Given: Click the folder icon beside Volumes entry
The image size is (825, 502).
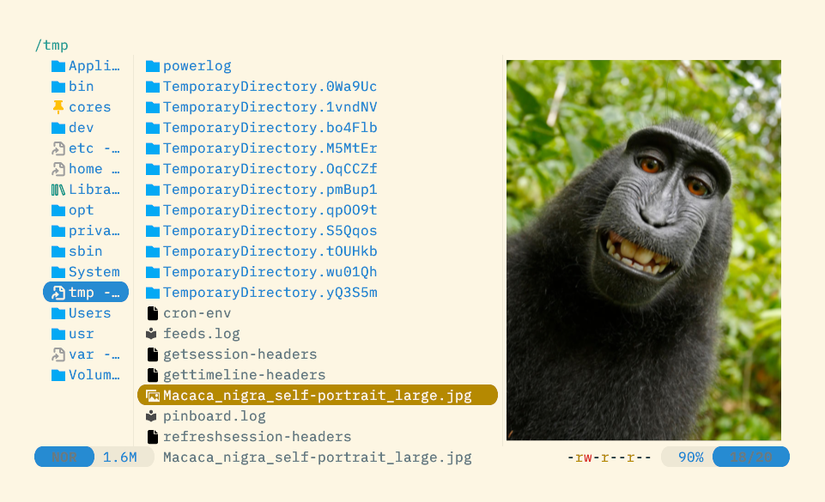Looking at the screenshot, I should pos(58,375).
